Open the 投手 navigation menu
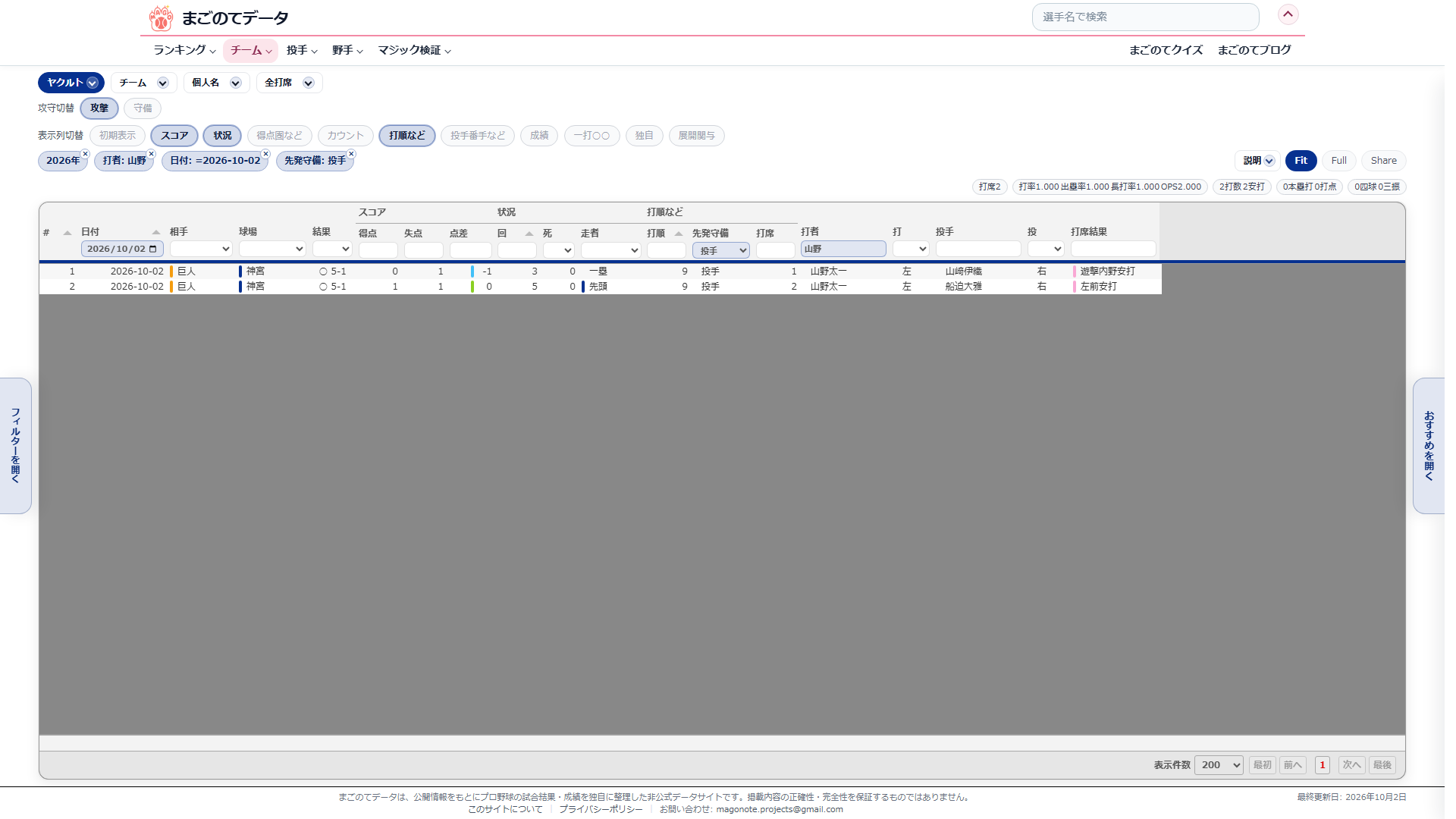Viewport: 1456px width, 819px height. pyautogui.click(x=302, y=50)
